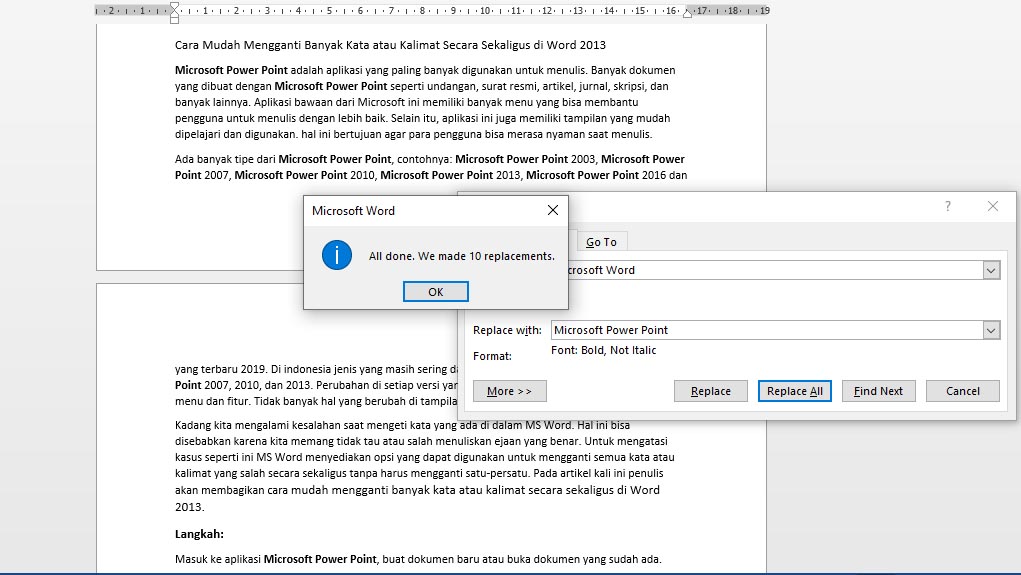
Task: Click OK in the Microsoft Word message
Action: [435, 292]
